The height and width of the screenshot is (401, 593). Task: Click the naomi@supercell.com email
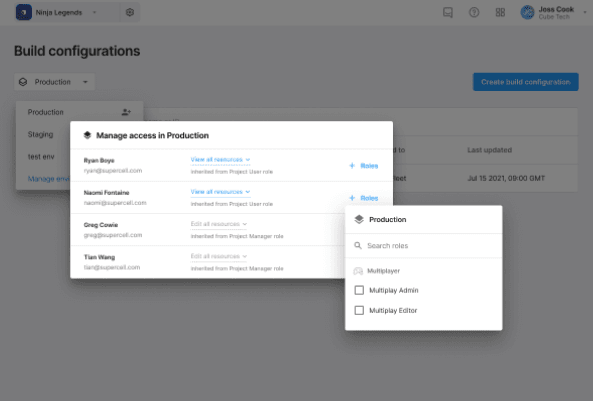(115, 203)
